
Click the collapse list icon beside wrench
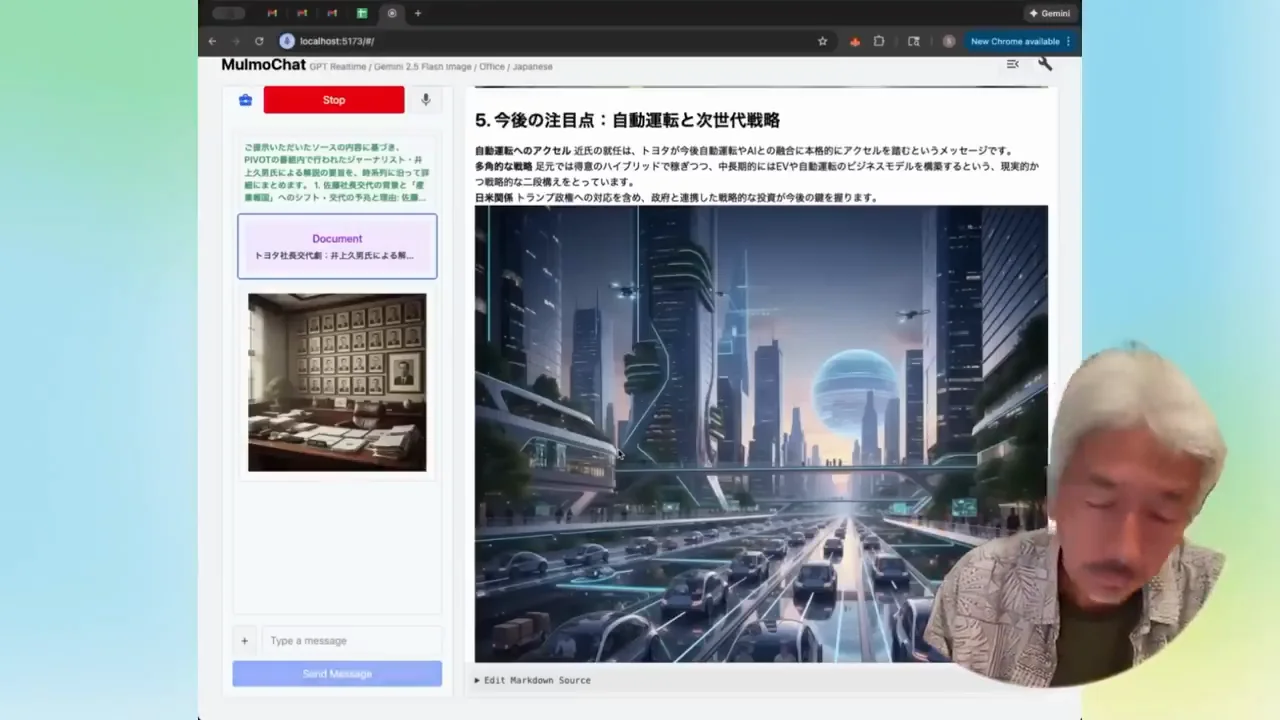click(1012, 64)
